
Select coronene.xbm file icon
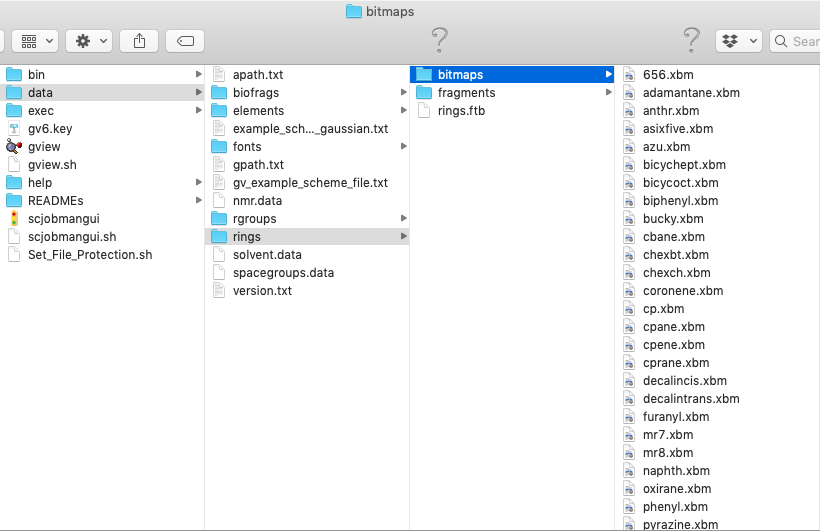(629, 291)
